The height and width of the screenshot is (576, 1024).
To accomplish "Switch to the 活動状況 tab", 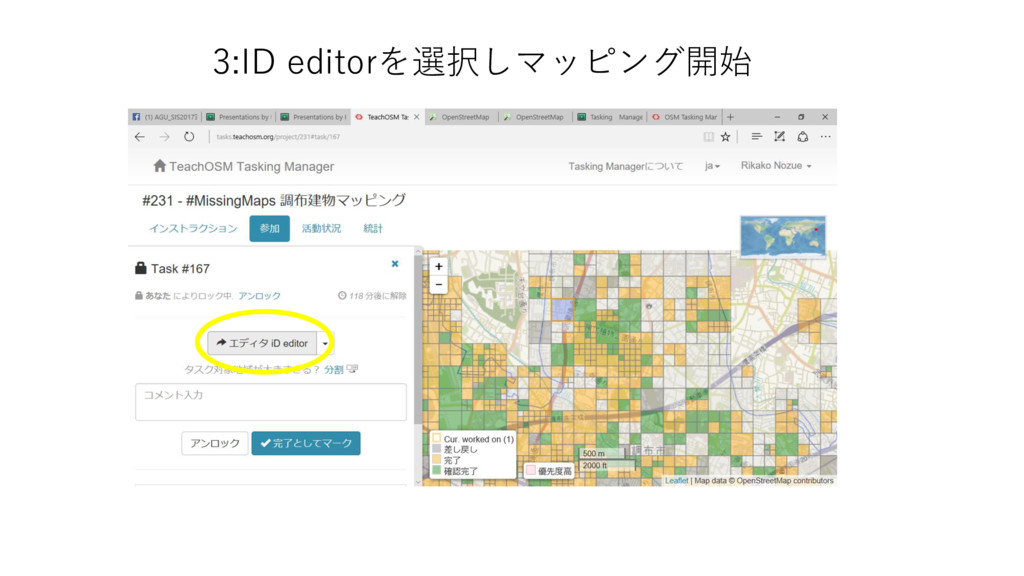I will tap(321, 229).
